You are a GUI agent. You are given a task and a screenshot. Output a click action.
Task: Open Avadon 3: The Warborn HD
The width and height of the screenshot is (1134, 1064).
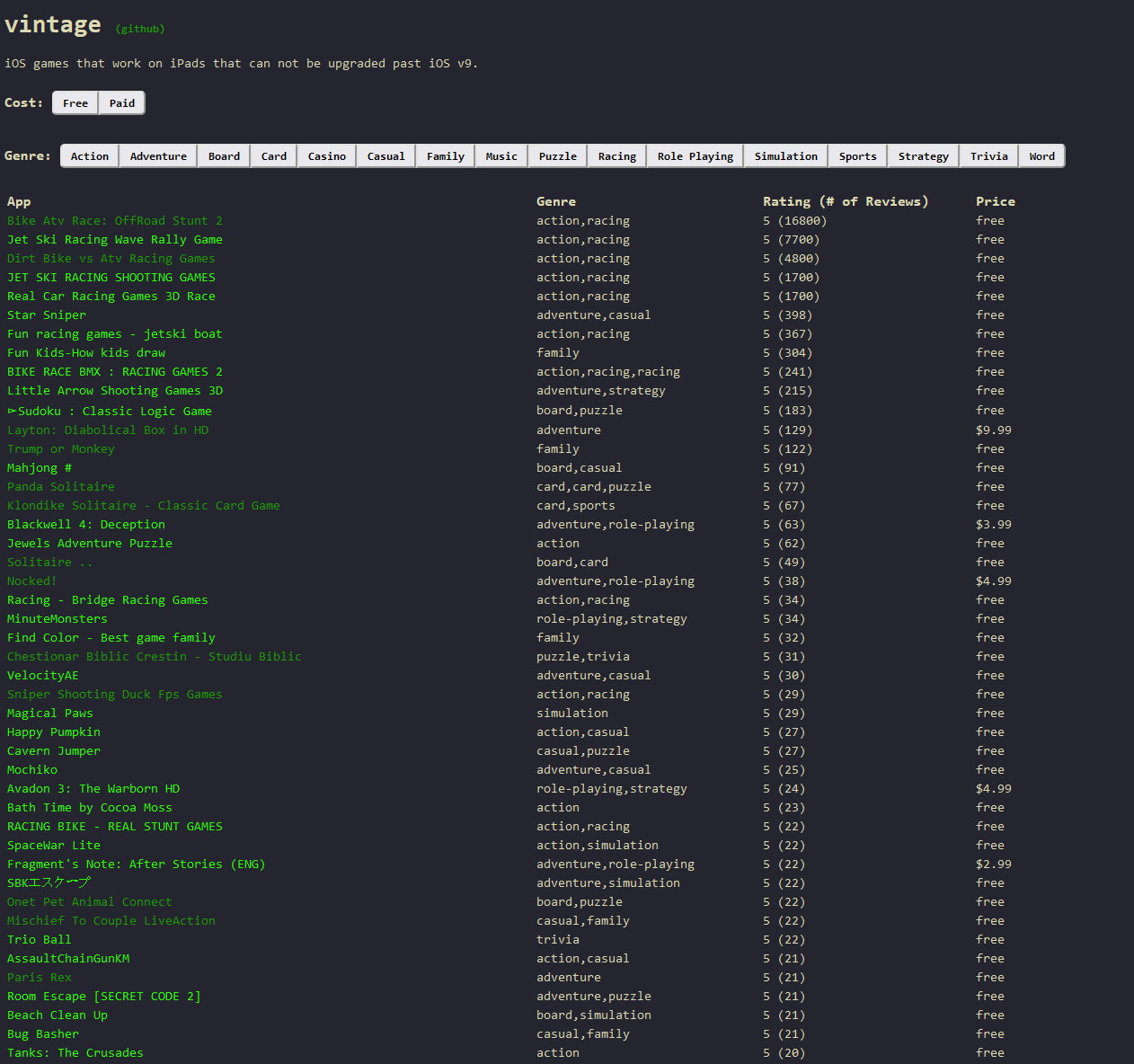pos(93,789)
